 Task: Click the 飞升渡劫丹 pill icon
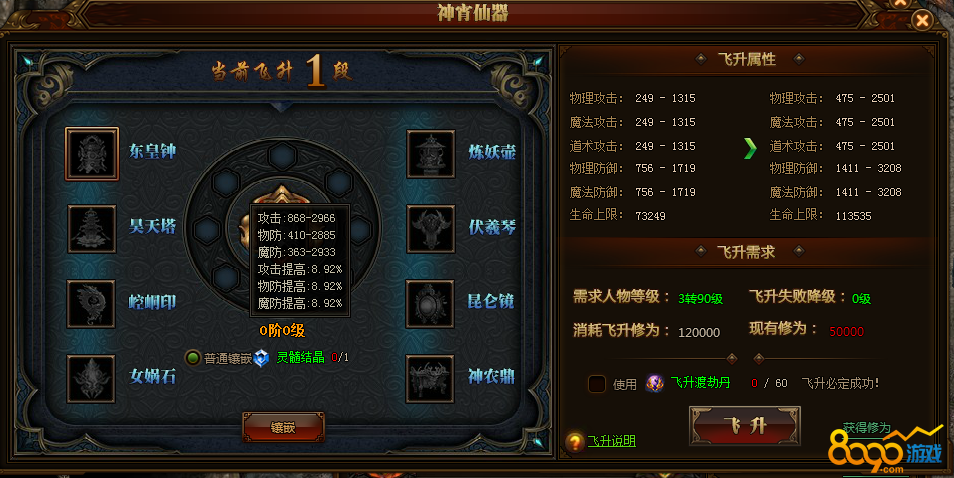coord(655,383)
